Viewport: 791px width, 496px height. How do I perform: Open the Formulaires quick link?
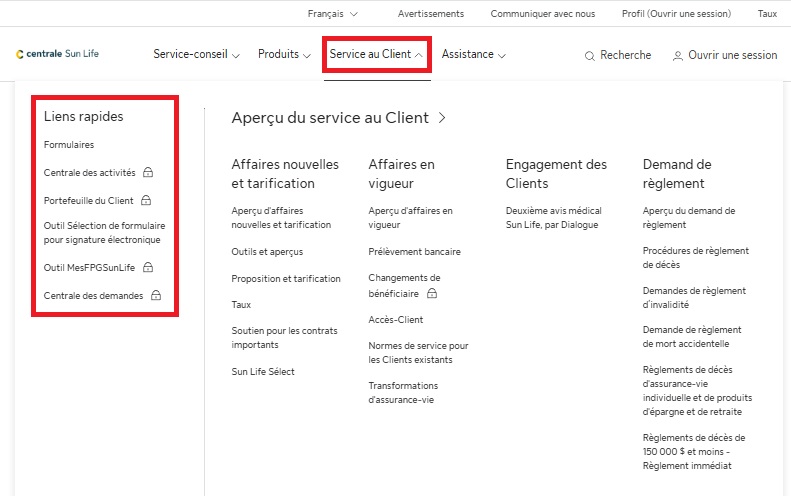point(69,145)
